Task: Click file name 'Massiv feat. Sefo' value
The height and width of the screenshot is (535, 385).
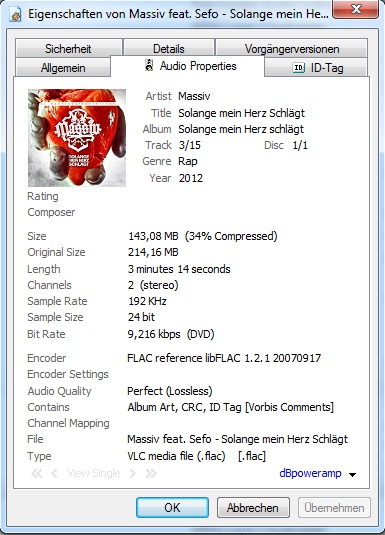Action: coord(238,439)
